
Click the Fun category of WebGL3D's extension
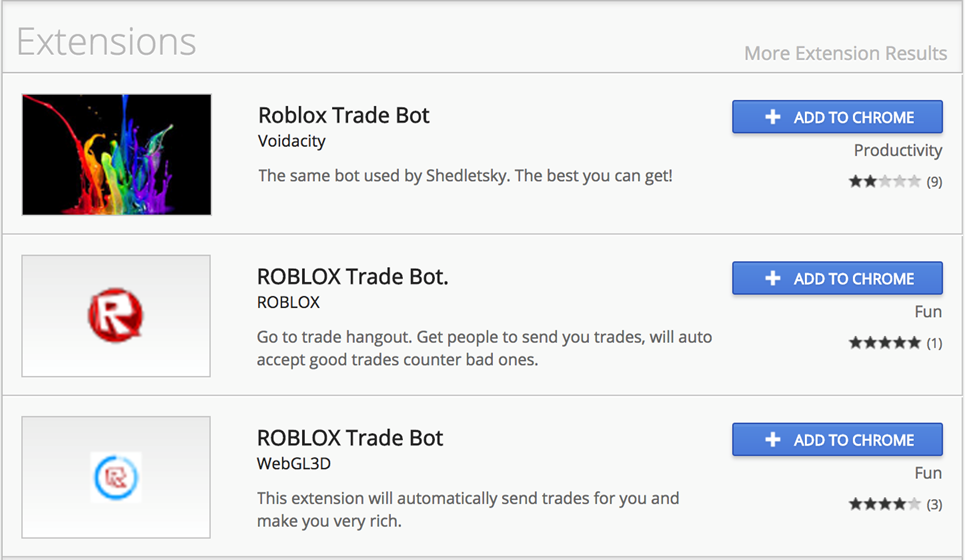(927, 473)
